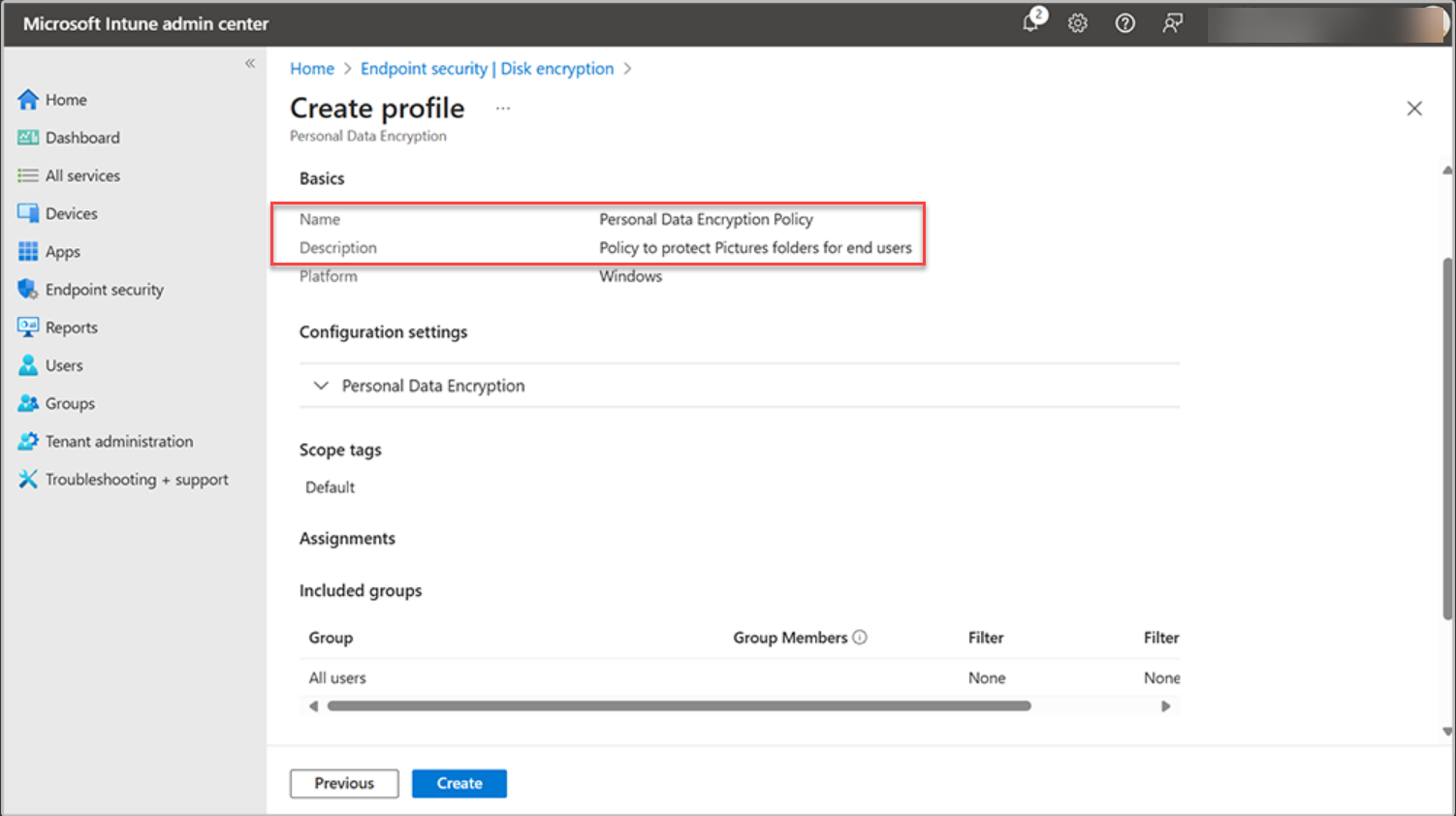Viewport: 1456px width, 816px height.
Task: Close the Create profile pane
Action: coord(1414,109)
